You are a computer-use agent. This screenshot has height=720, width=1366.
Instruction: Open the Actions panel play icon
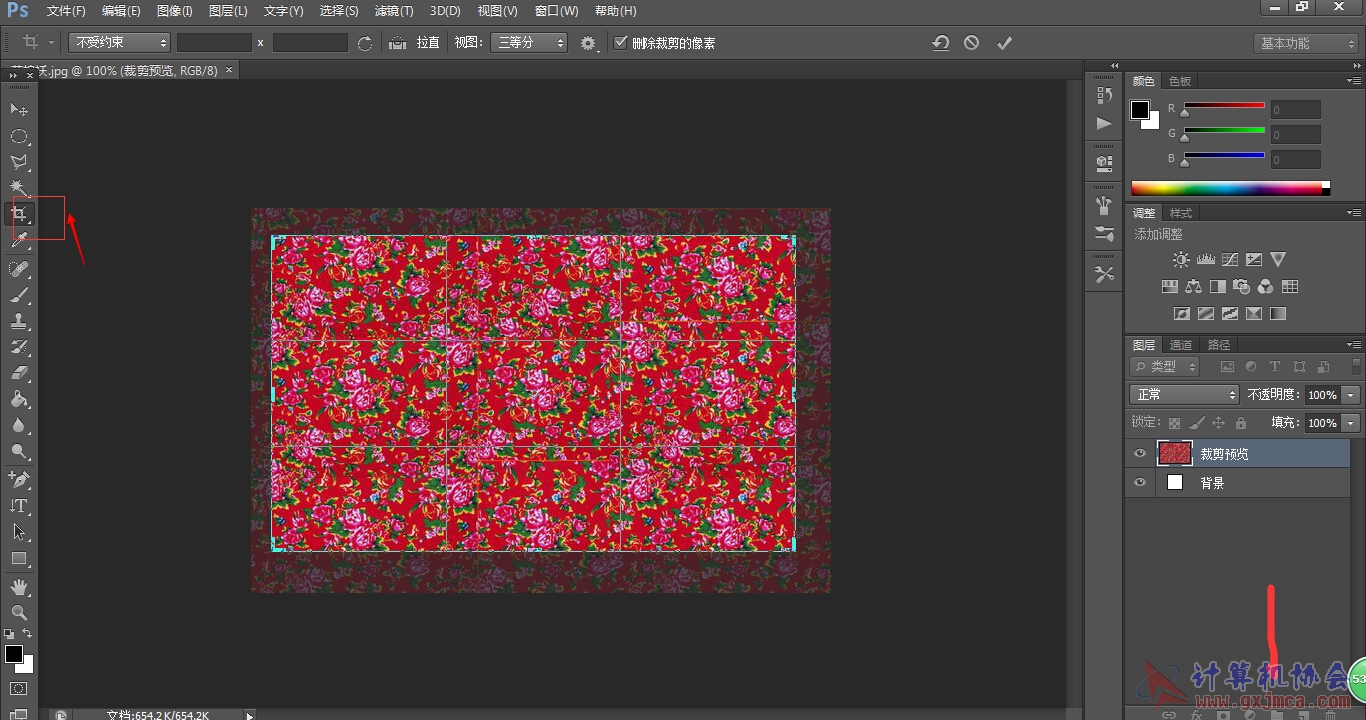(x=1104, y=123)
